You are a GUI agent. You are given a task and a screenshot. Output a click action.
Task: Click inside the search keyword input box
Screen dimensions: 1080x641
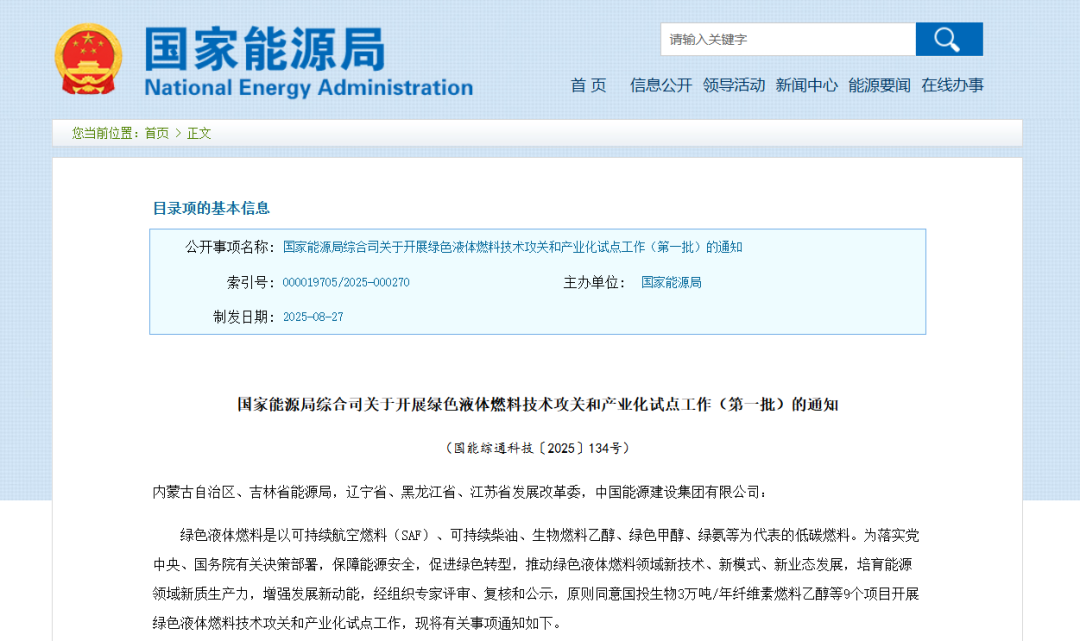pos(787,39)
